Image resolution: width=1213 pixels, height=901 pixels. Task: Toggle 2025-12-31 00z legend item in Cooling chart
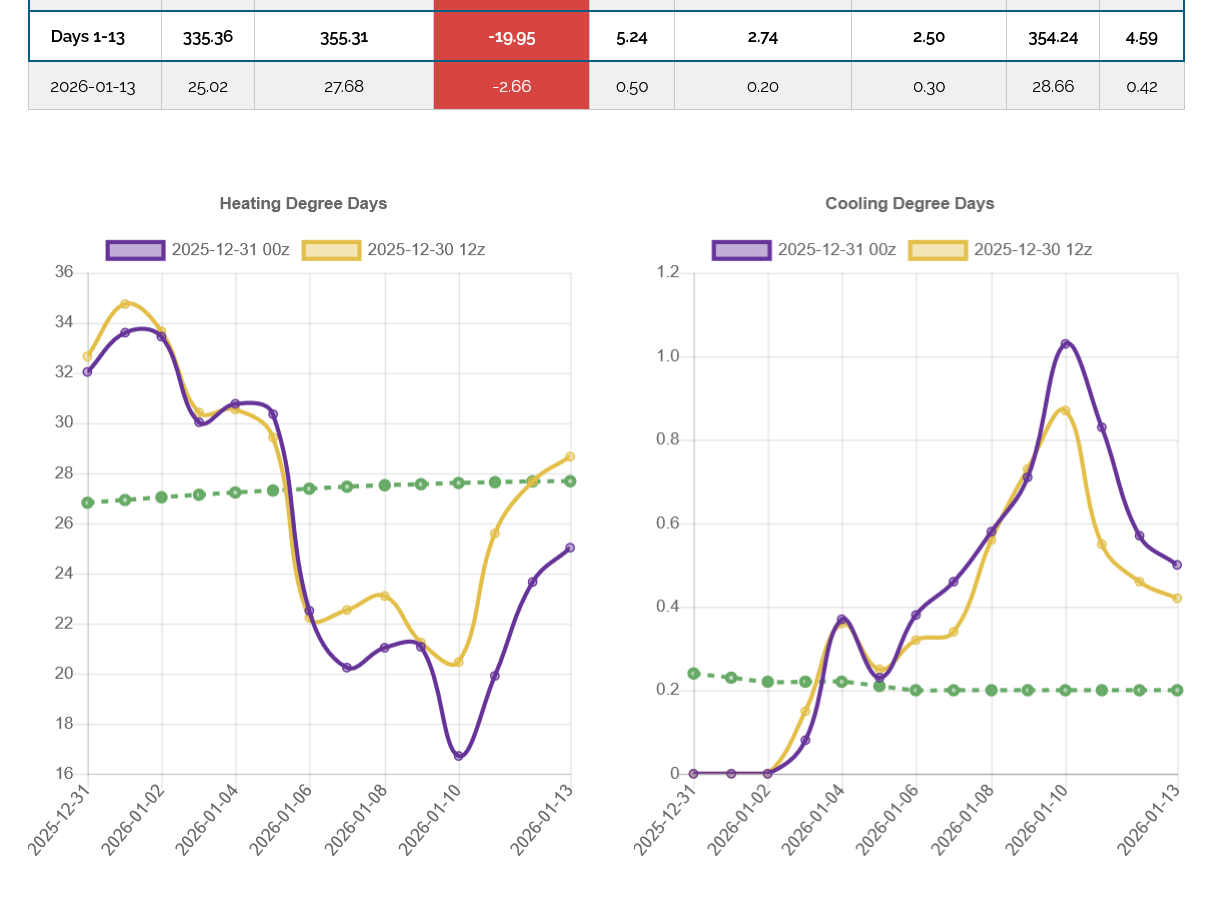[741, 250]
